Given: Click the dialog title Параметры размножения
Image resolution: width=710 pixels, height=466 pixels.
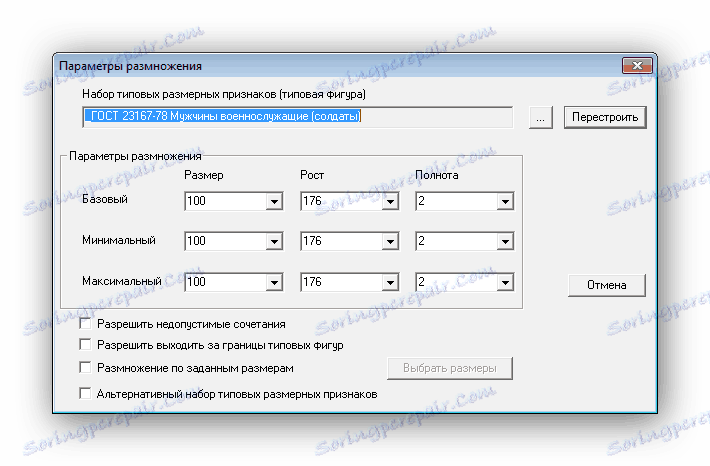Looking at the screenshot, I should tap(130, 66).
